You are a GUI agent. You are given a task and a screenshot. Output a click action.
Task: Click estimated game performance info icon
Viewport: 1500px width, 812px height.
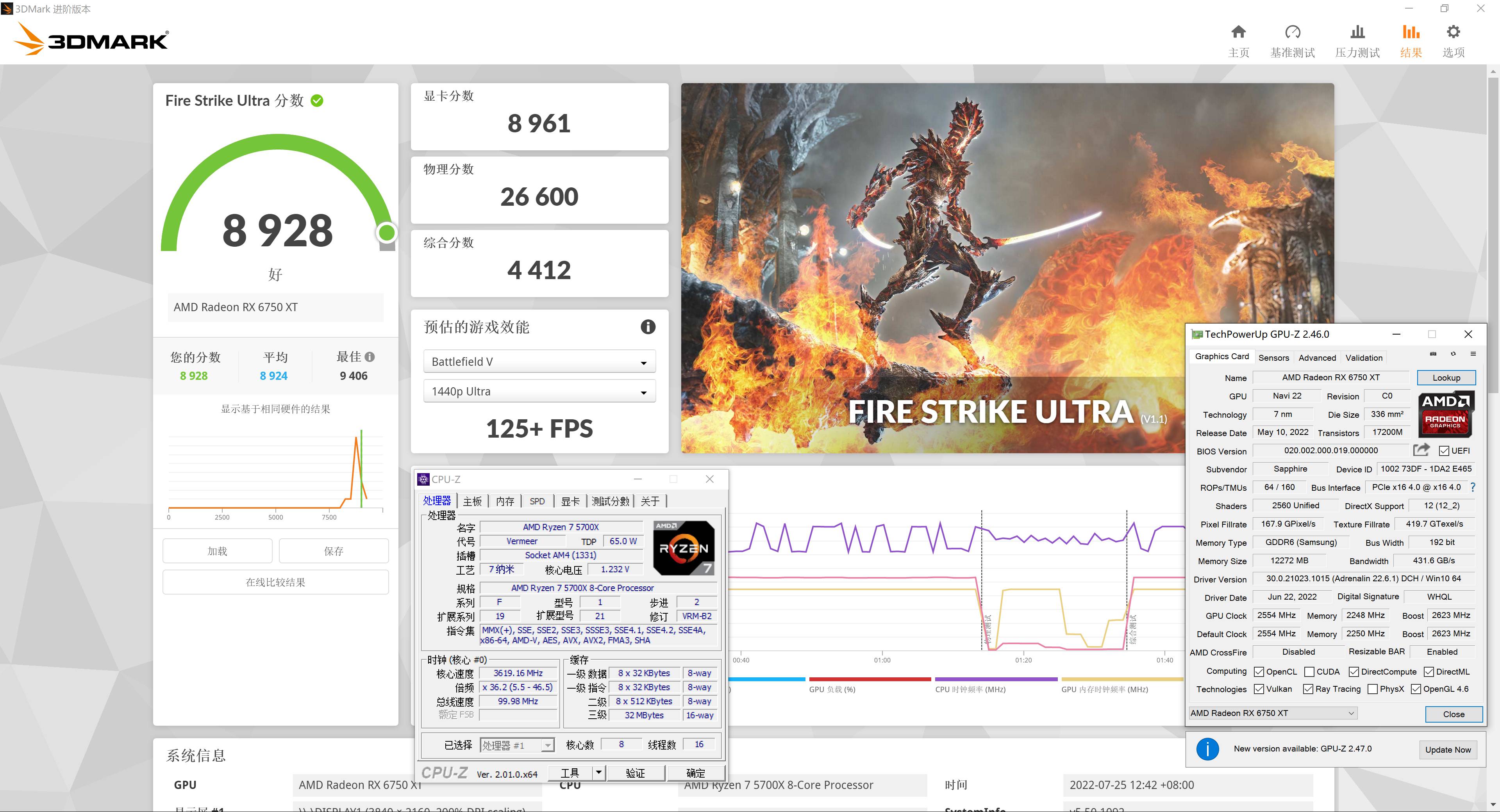[648, 327]
